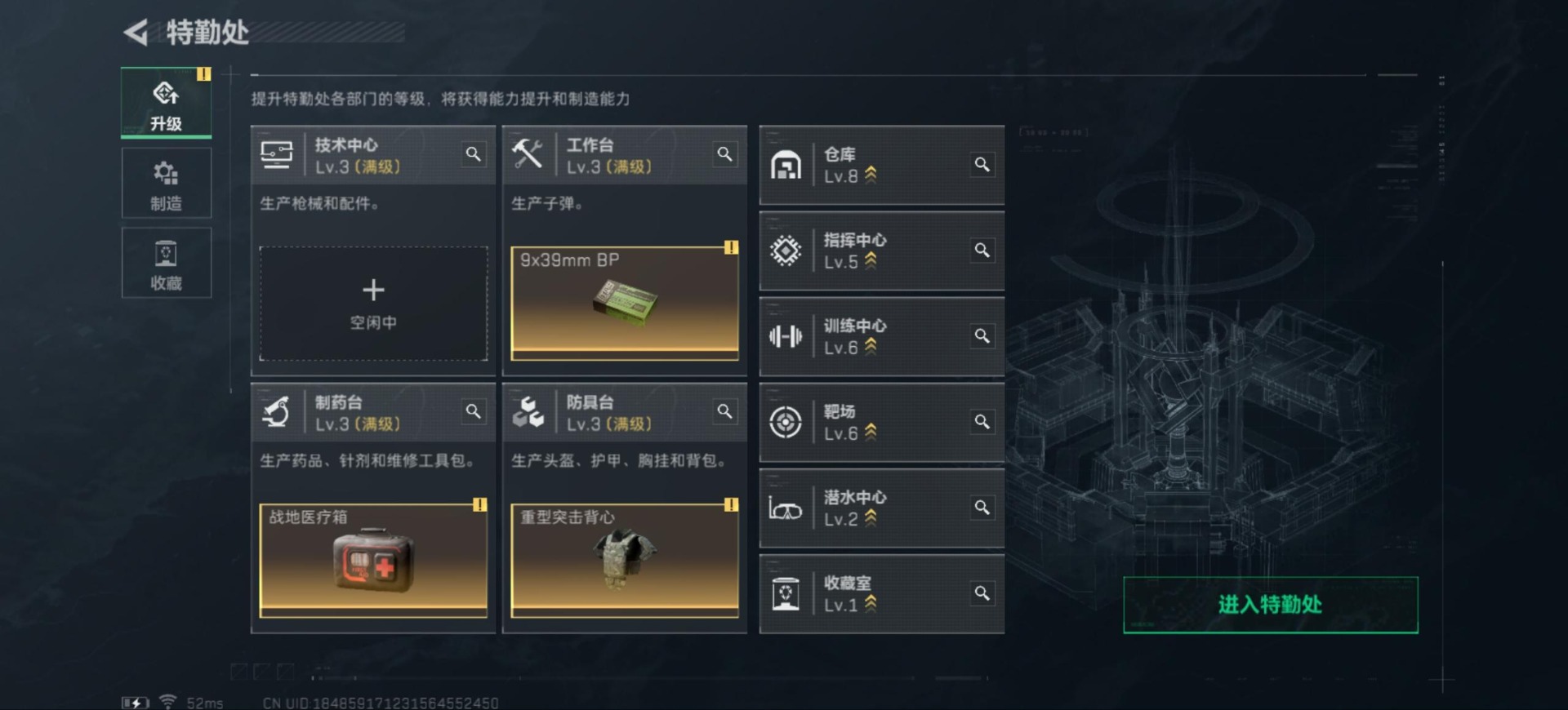Select the 战地医疗箱 crafted item
The image size is (1568, 710).
tap(373, 561)
